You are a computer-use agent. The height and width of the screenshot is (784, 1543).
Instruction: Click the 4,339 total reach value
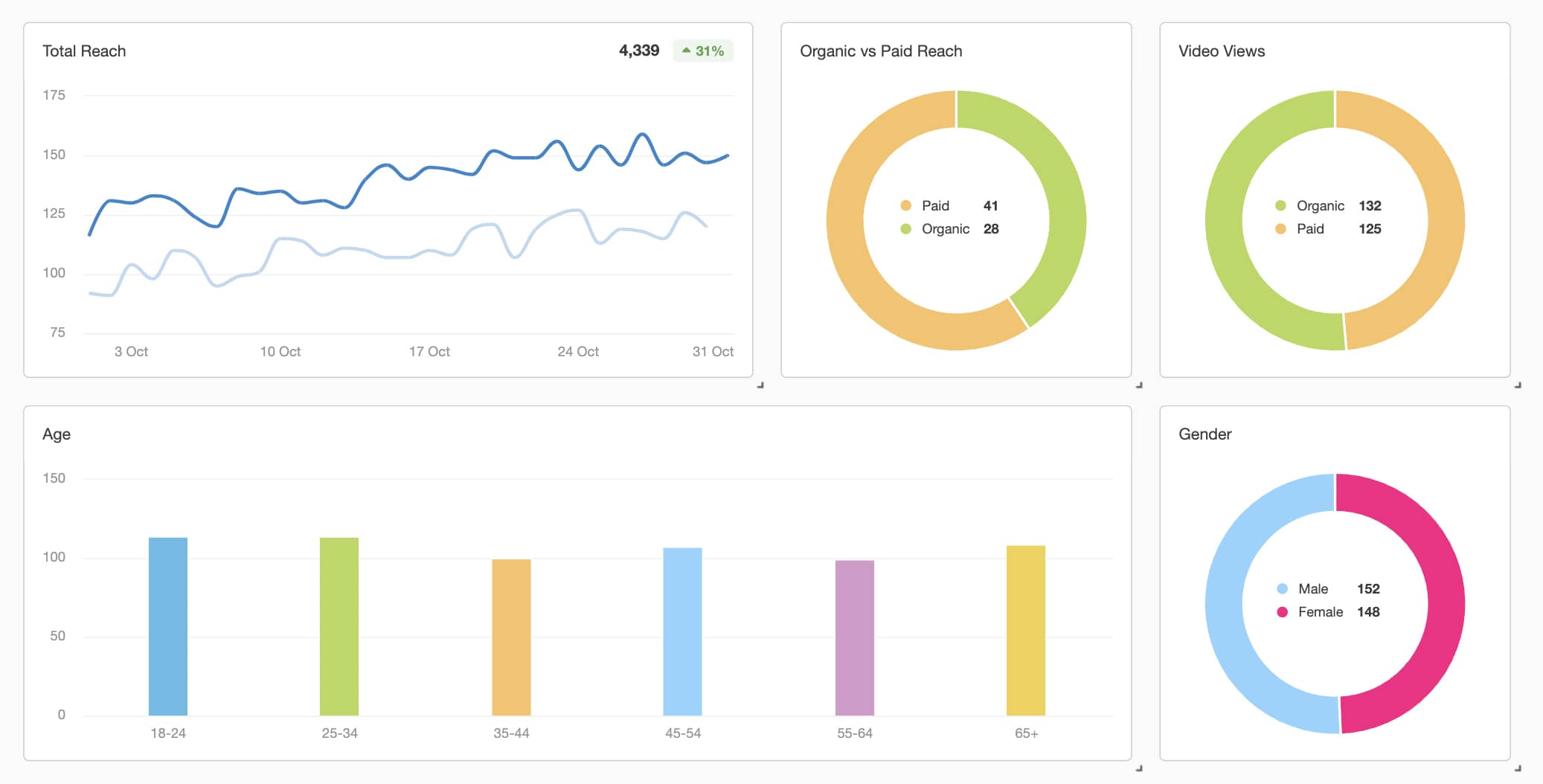tap(639, 51)
